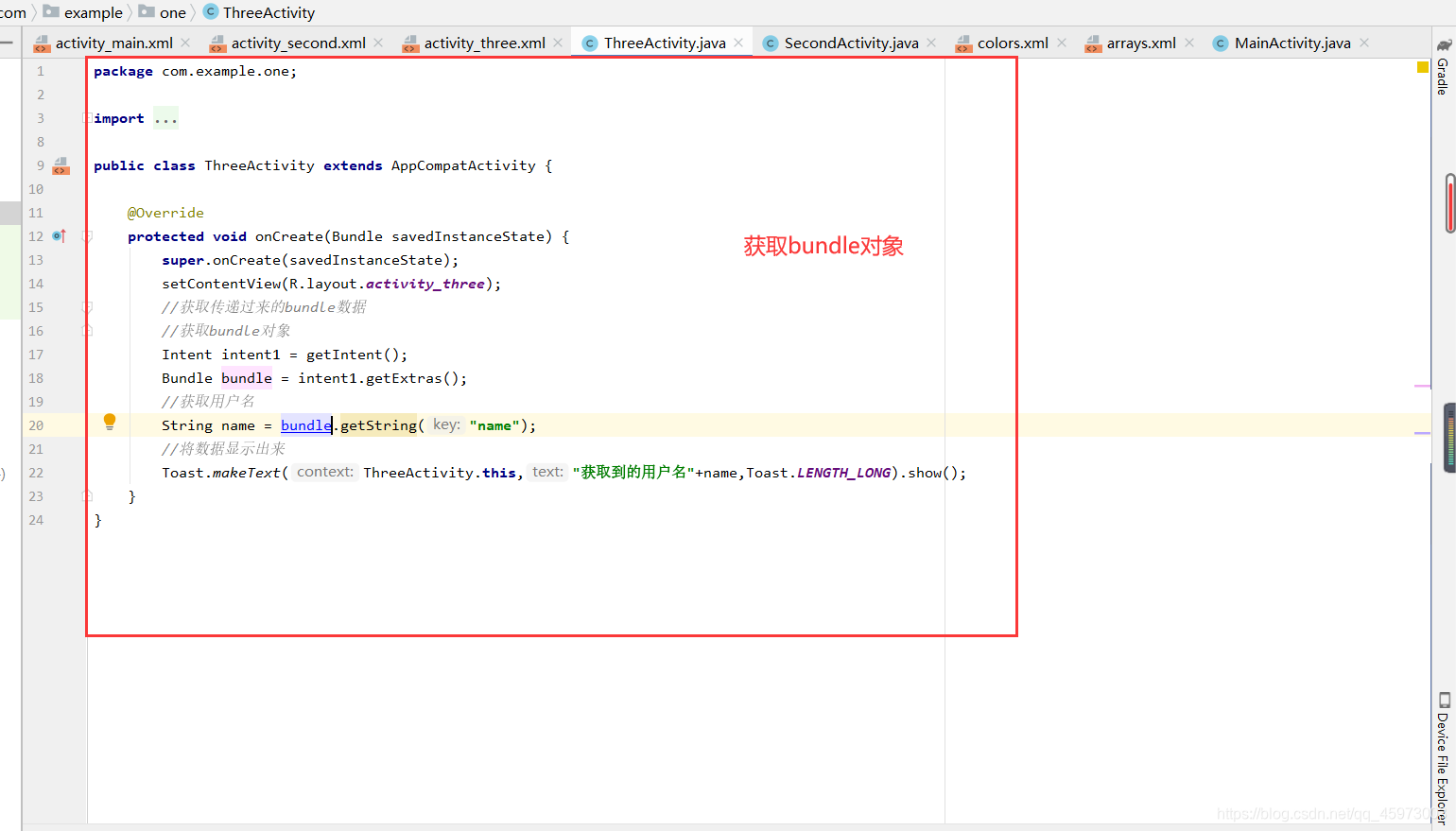Image resolution: width=1456 pixels, height=831 pixels.
Task: Expand the folded import statements
Action: [87, 118]
